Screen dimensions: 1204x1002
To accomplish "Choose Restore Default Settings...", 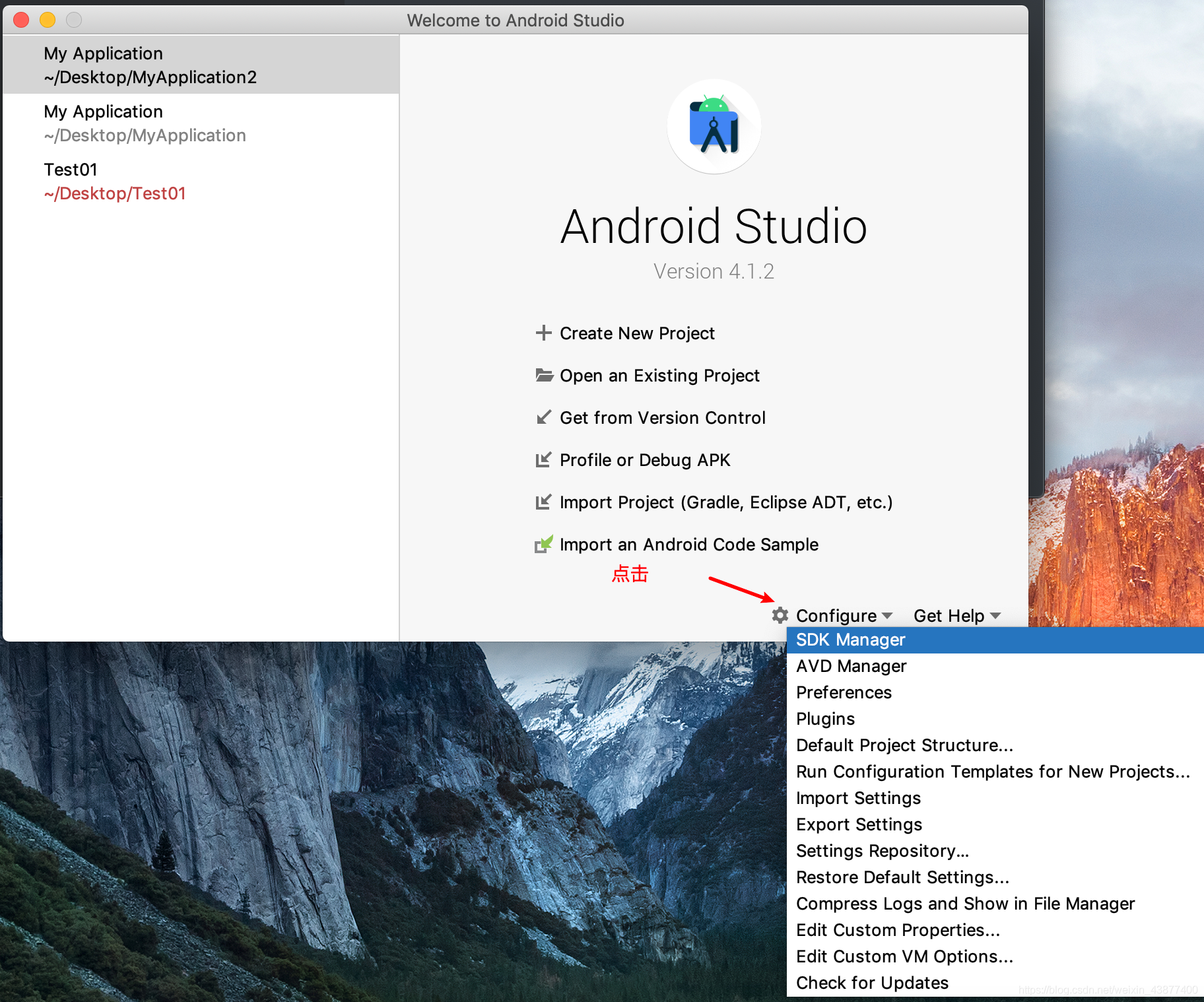I will pyautogui.click(x=995, y=877).
